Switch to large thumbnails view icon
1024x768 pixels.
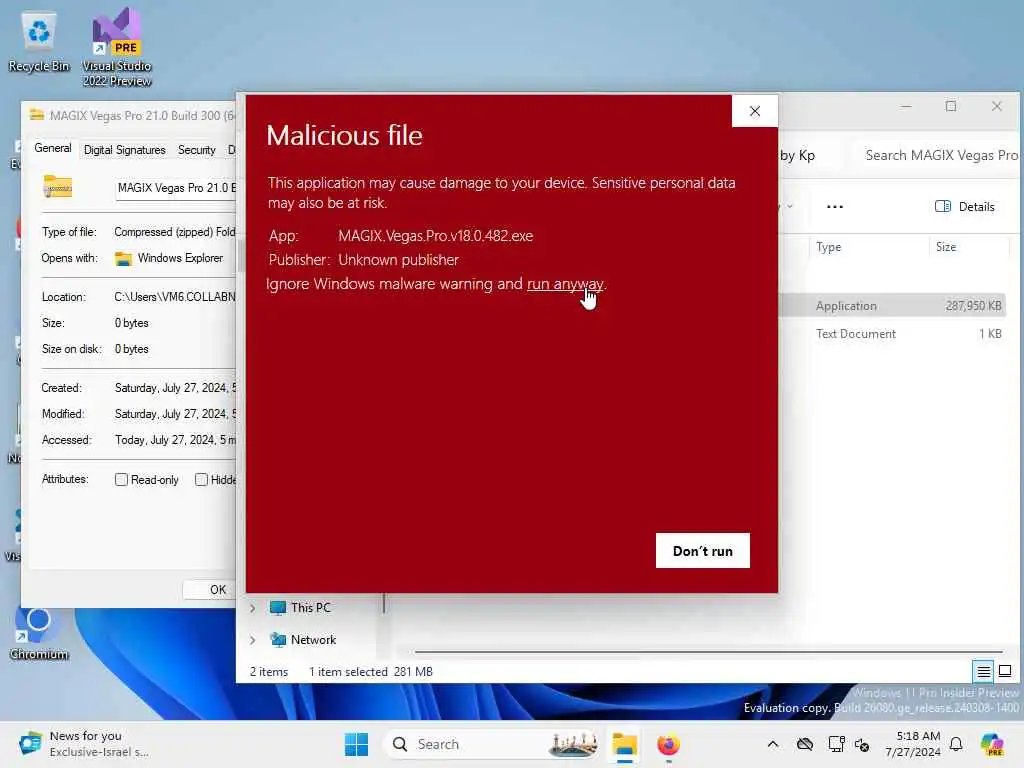[1005, 671]
